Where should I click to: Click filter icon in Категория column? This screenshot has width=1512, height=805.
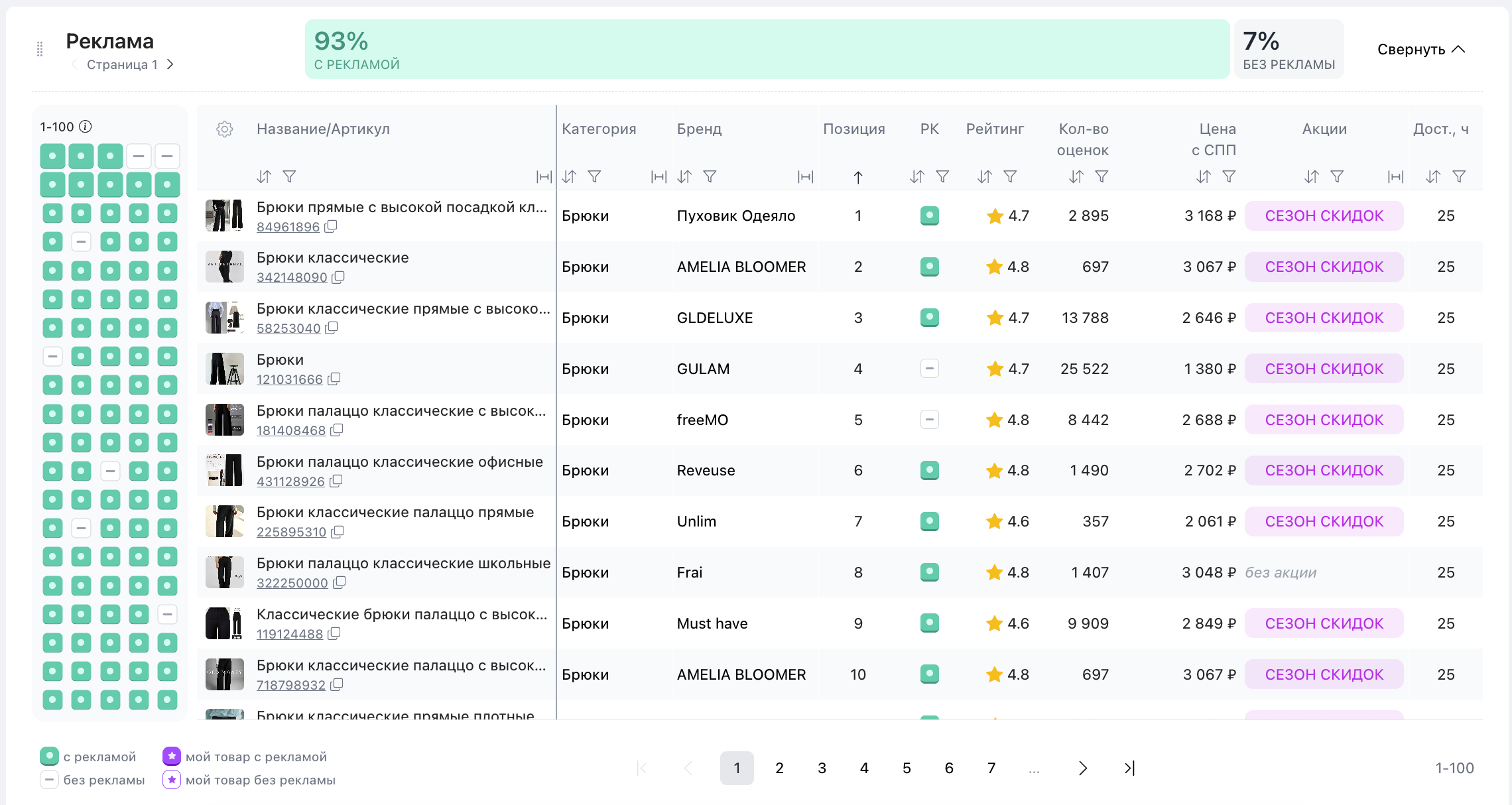[594, 176]
